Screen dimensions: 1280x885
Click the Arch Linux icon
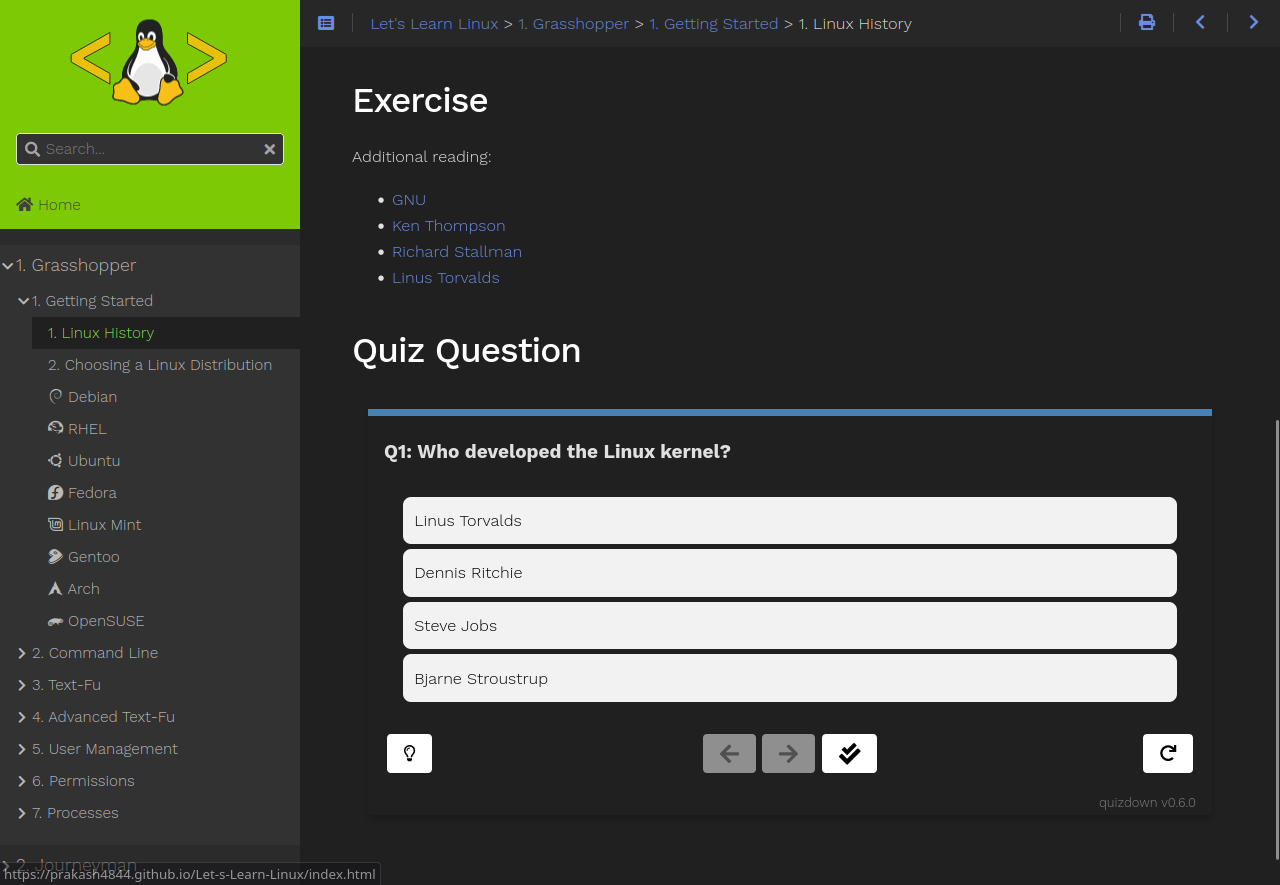pyautogui.click(x=55, y=587)
